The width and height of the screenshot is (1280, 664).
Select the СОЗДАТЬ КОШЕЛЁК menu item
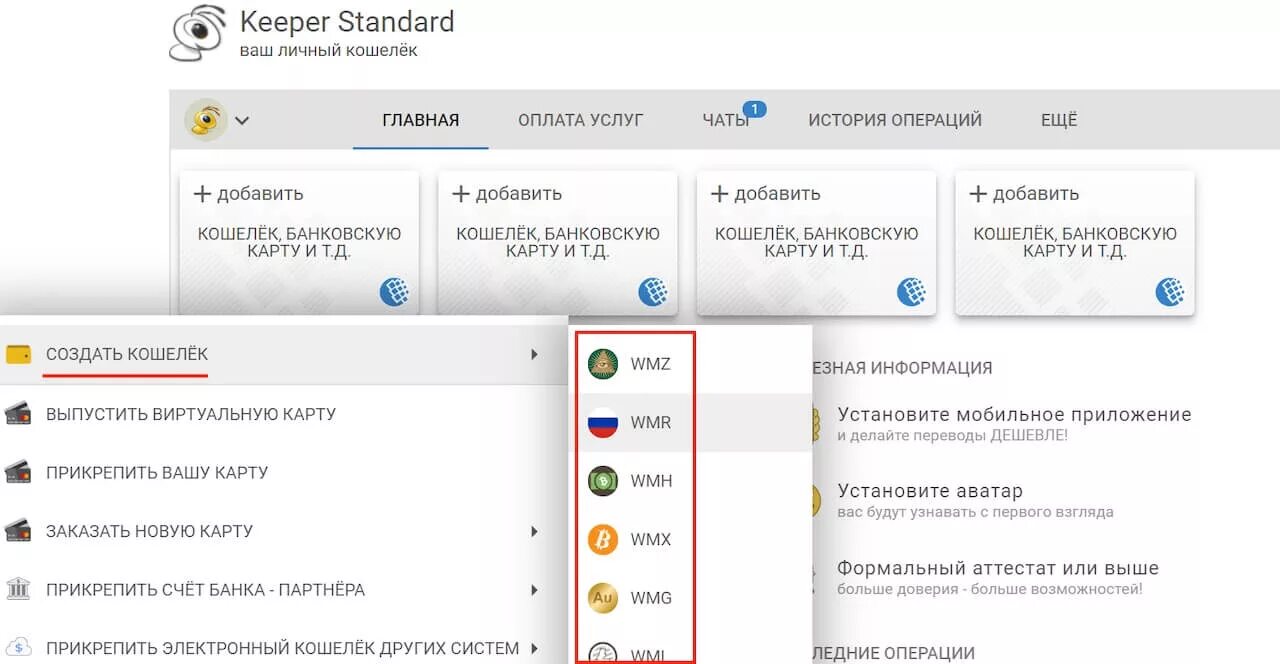point(284,355)
